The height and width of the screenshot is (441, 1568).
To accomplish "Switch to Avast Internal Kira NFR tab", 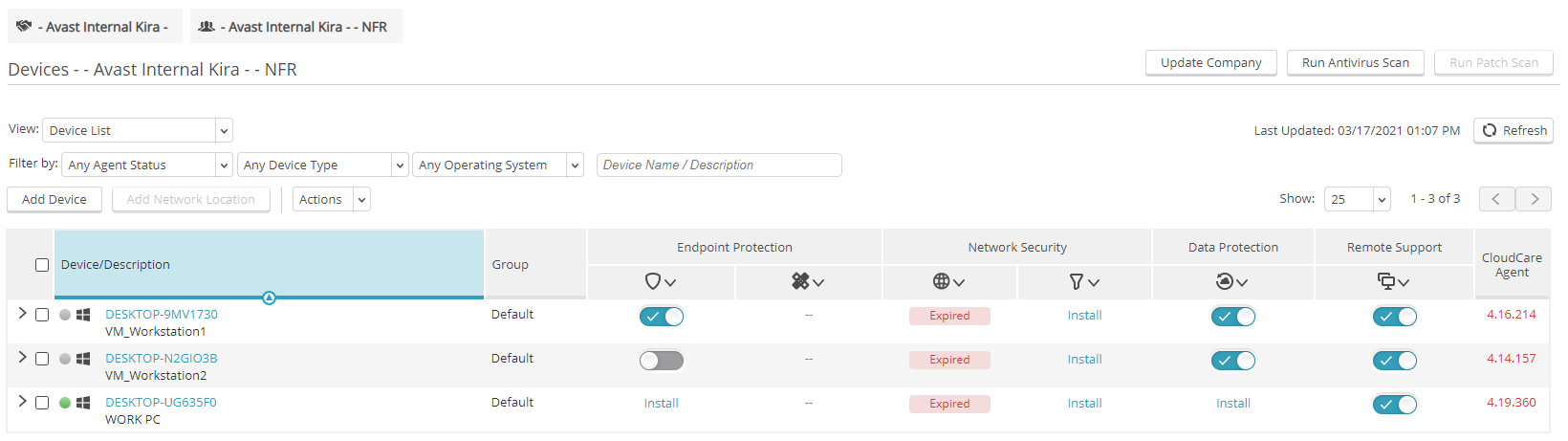I will (296, 26).
